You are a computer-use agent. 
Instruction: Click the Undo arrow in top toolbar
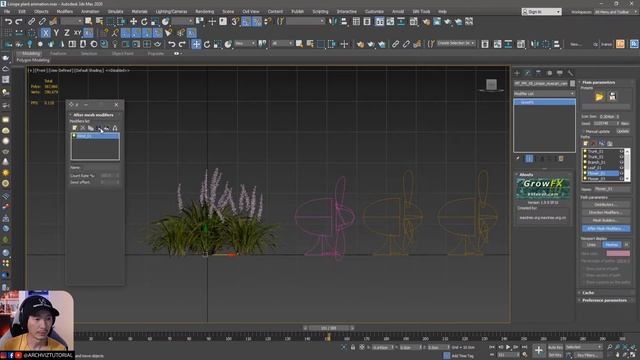point(8,22)
